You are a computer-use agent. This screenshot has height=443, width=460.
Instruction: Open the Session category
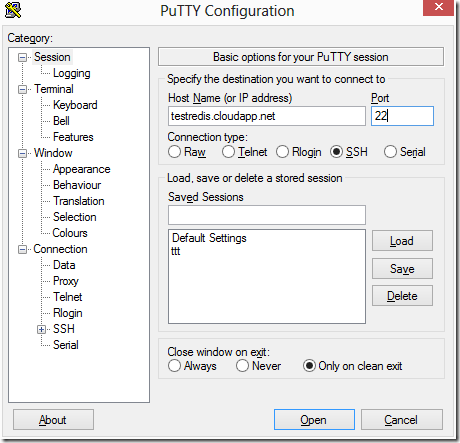pos(52,57)
